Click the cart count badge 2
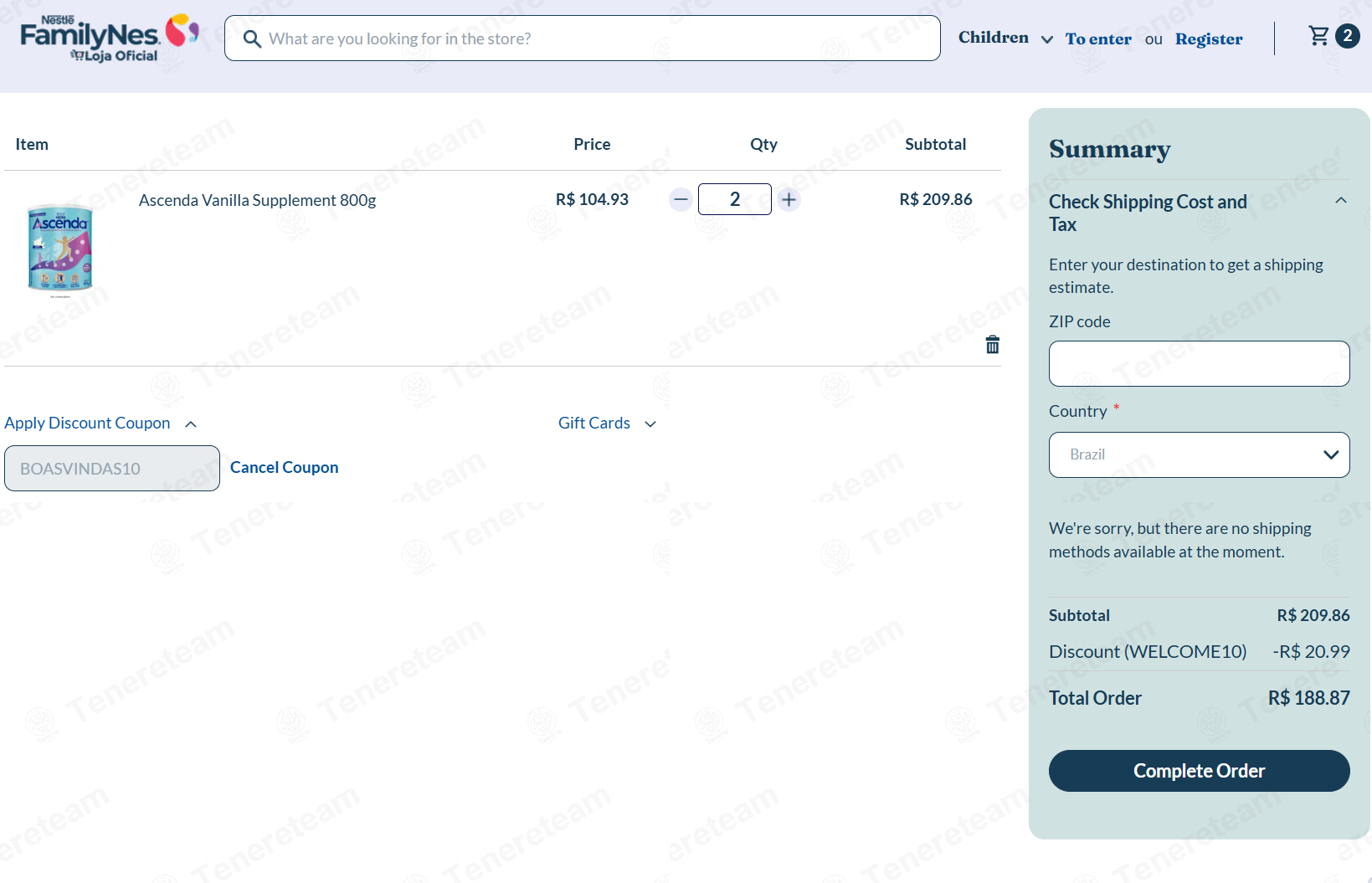The width and height of the screenshot is (1372, 883). (x=1348, y=36)
